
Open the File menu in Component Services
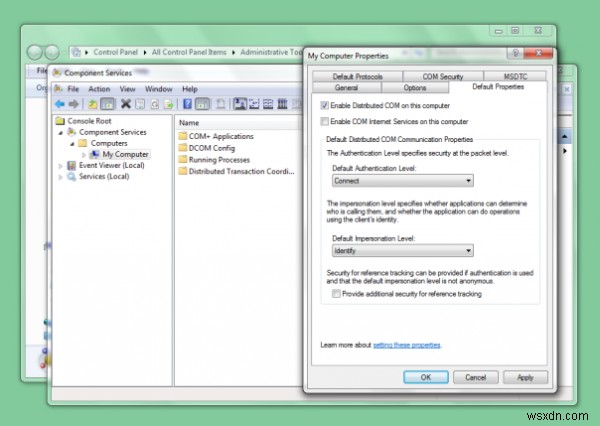[x=73, y=89]
